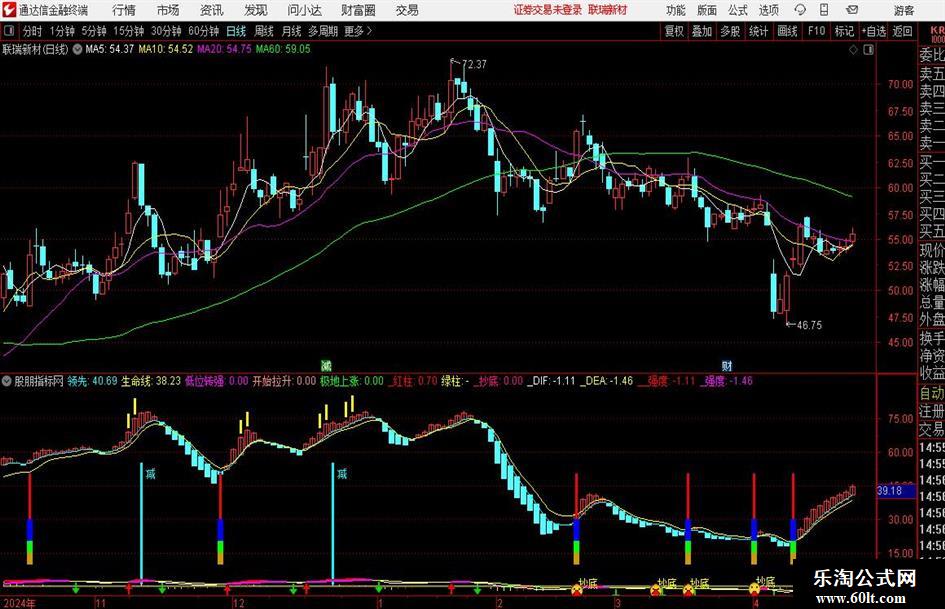This screenshot has height=609, width=945.
Task: Click the red 联瑞新材 stock name link
Action: (x=608, y=10)
